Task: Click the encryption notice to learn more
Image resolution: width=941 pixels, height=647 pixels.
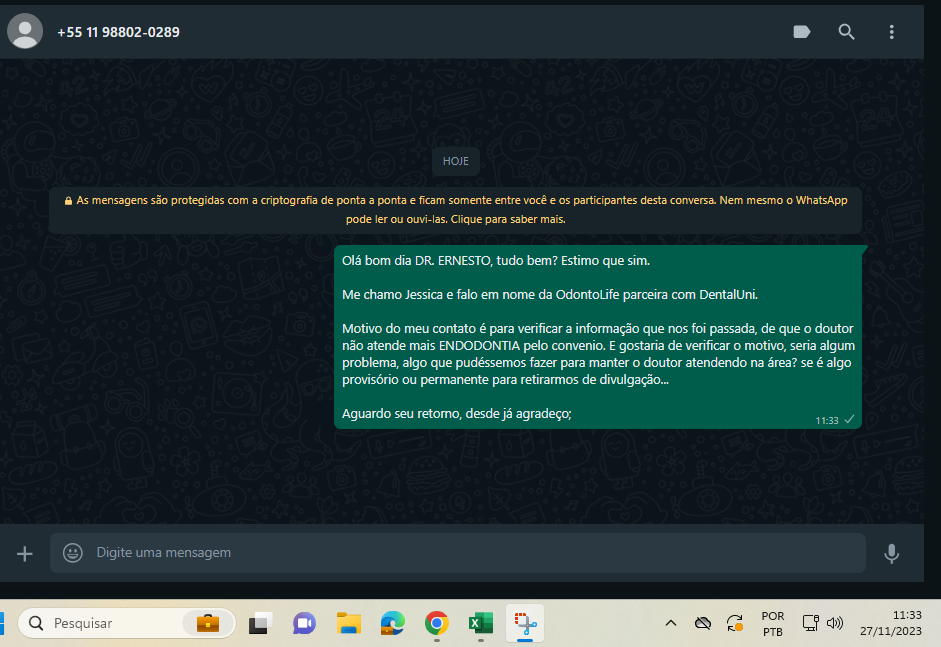Action: (x=455, y=210)
